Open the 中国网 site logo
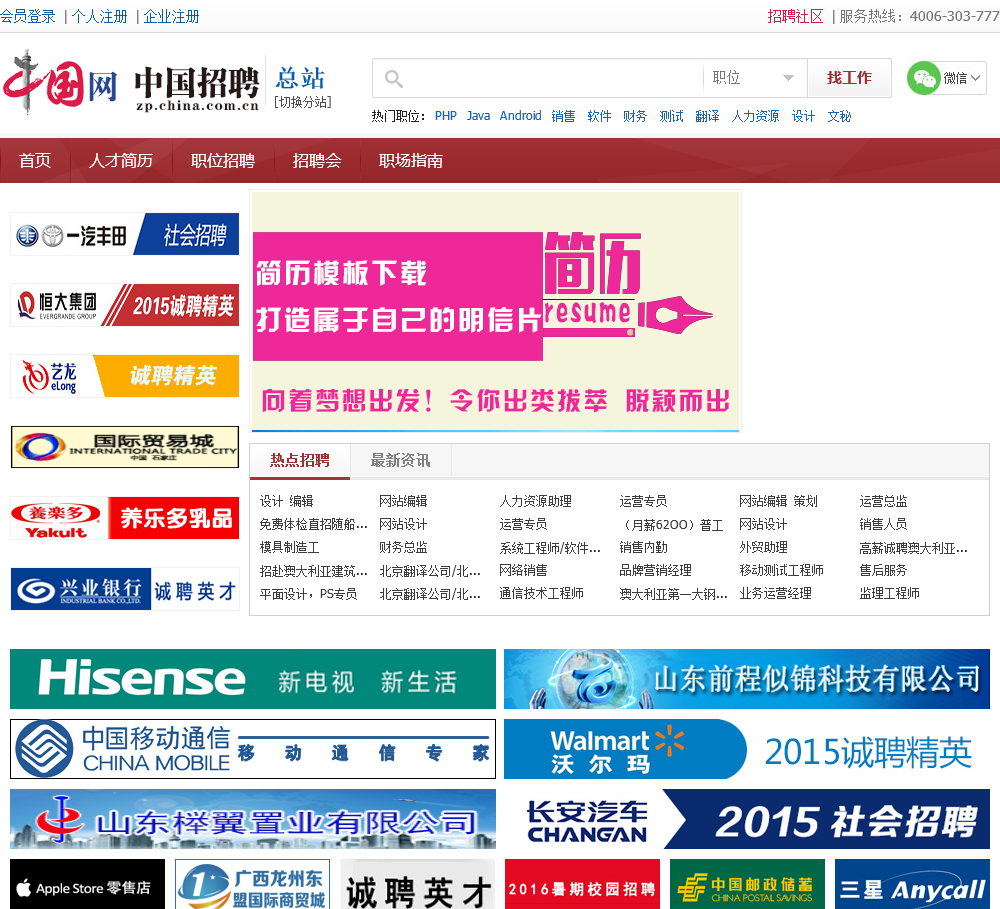The height and width of the screenshot is (909, 1000). (x=61, y=82)
